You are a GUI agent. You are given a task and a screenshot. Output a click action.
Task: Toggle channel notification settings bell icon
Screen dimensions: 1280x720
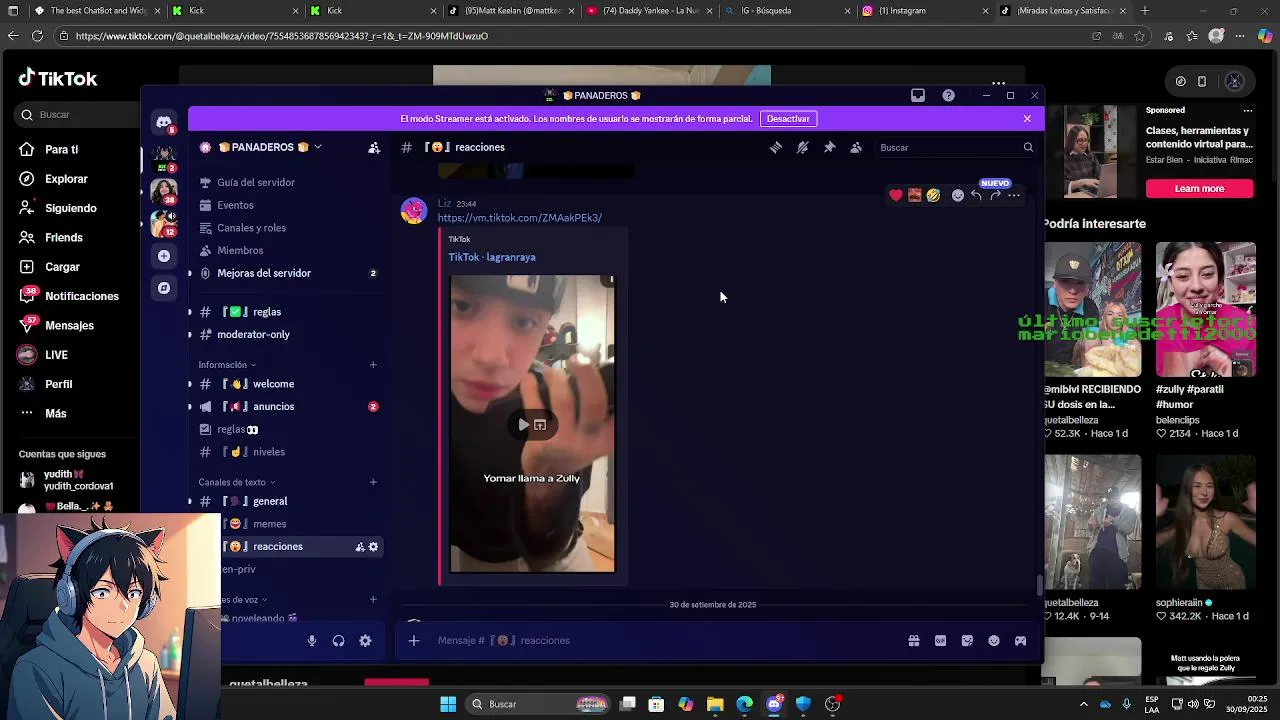tap(802, 147)
